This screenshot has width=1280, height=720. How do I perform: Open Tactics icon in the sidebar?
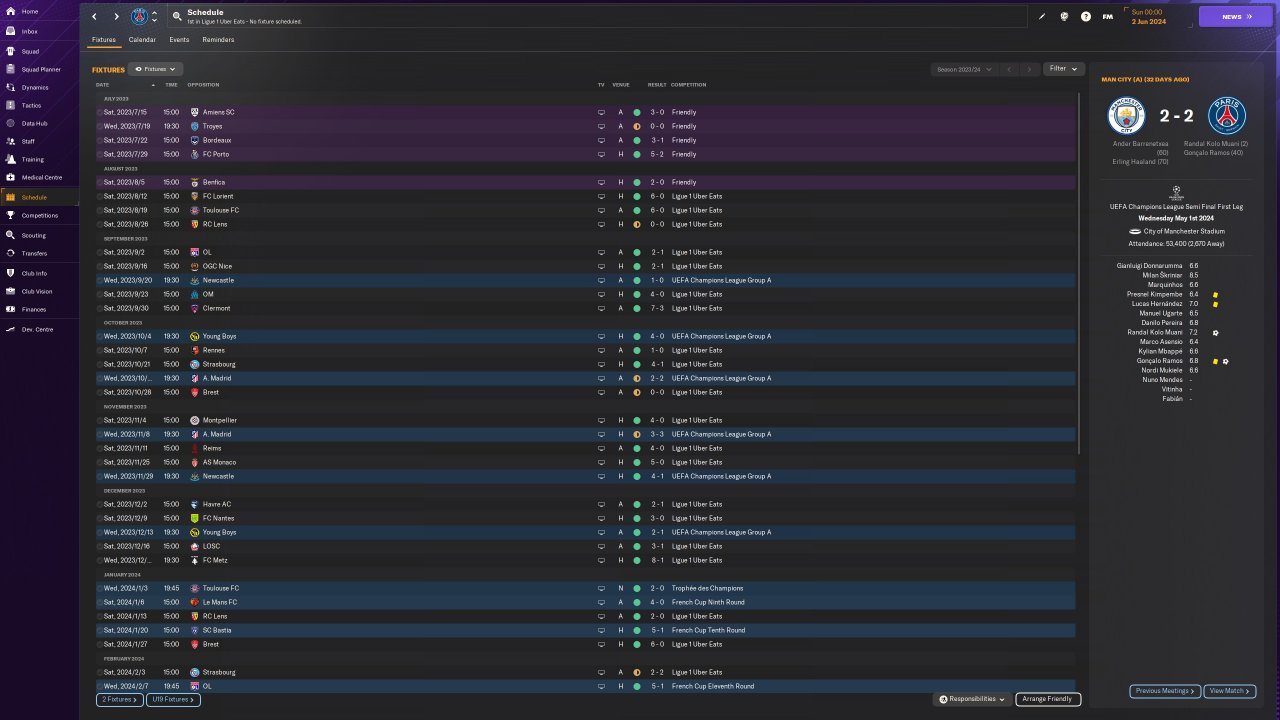click(x=10, y=105)
